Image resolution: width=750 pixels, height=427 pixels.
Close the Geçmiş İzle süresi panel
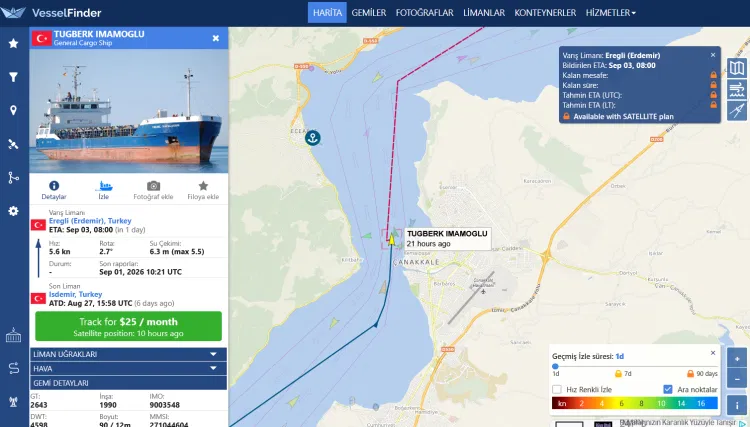click(713, 353)
